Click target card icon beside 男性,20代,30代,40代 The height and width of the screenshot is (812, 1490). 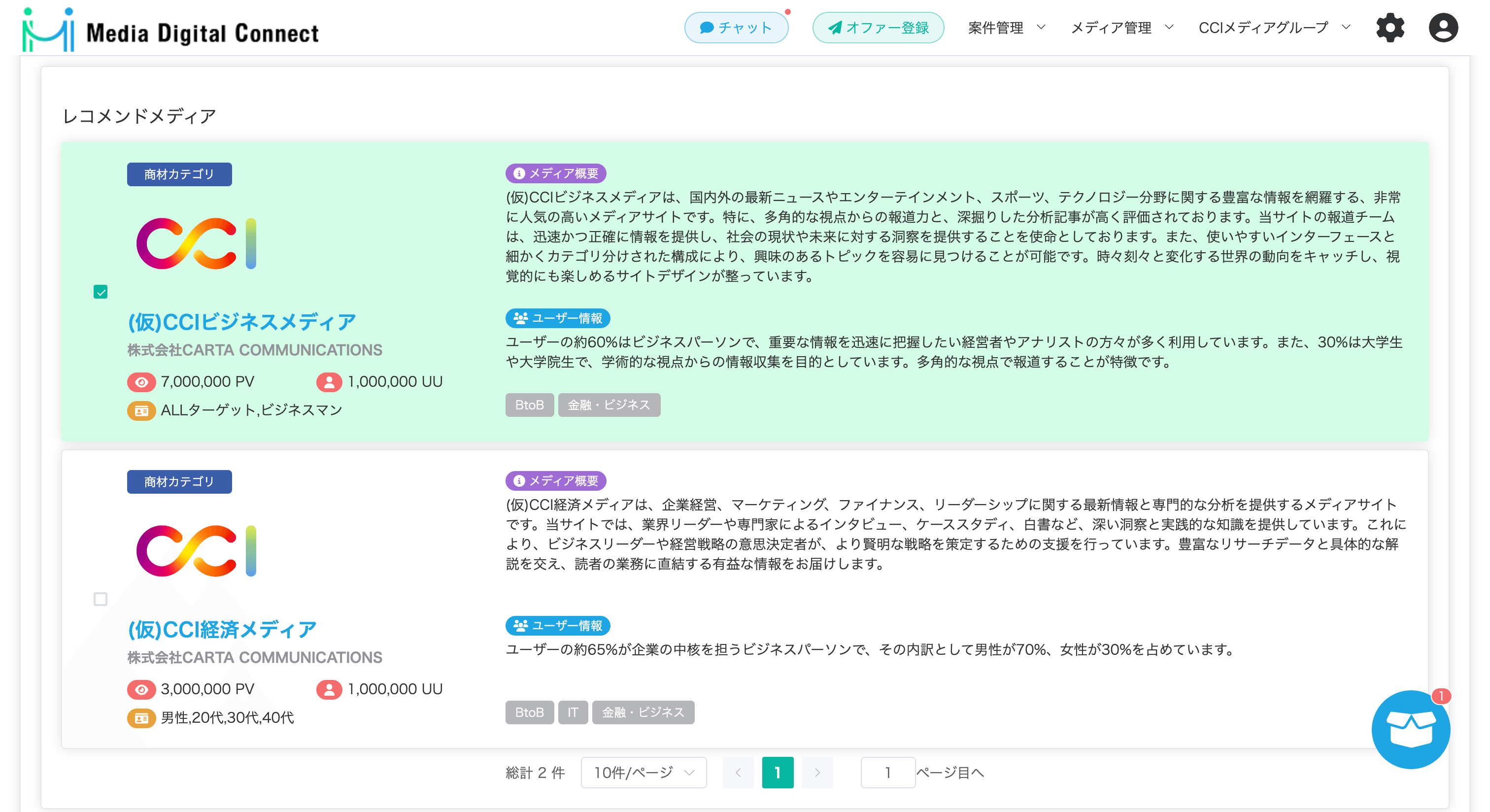(x=141, y=718)
